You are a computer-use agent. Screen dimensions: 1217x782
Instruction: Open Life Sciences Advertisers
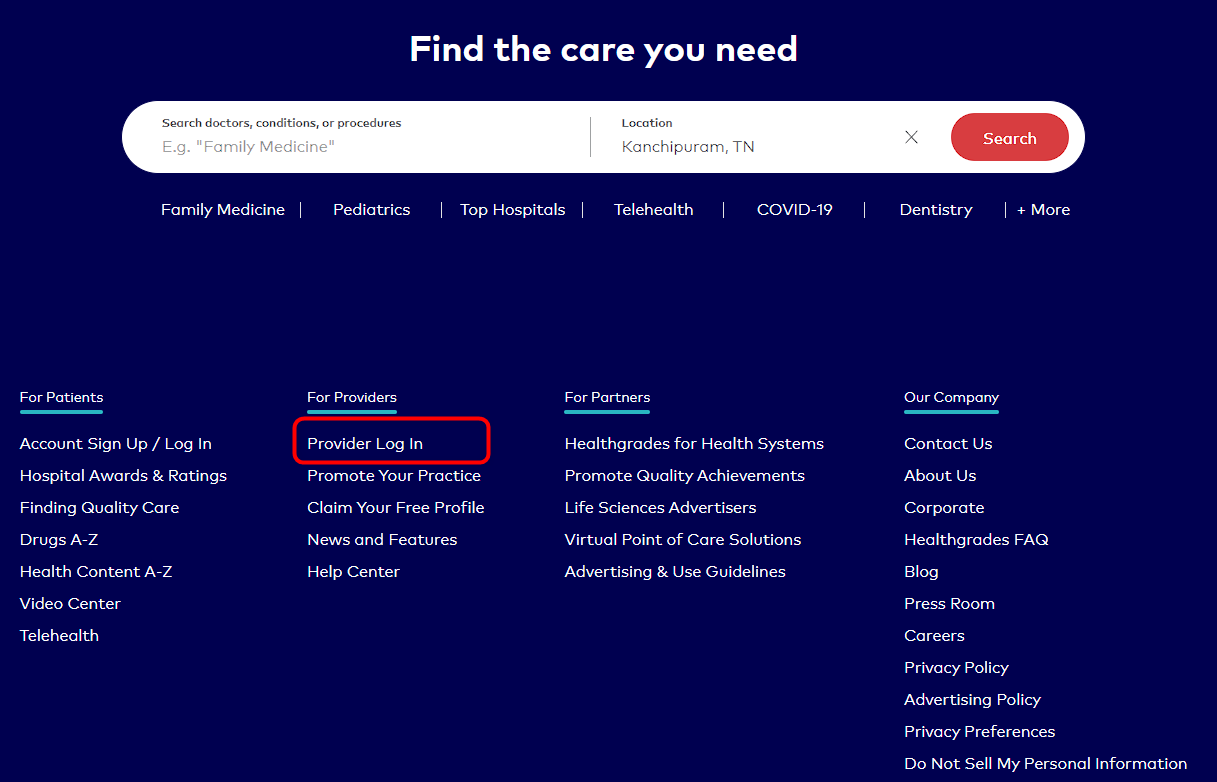660,508
